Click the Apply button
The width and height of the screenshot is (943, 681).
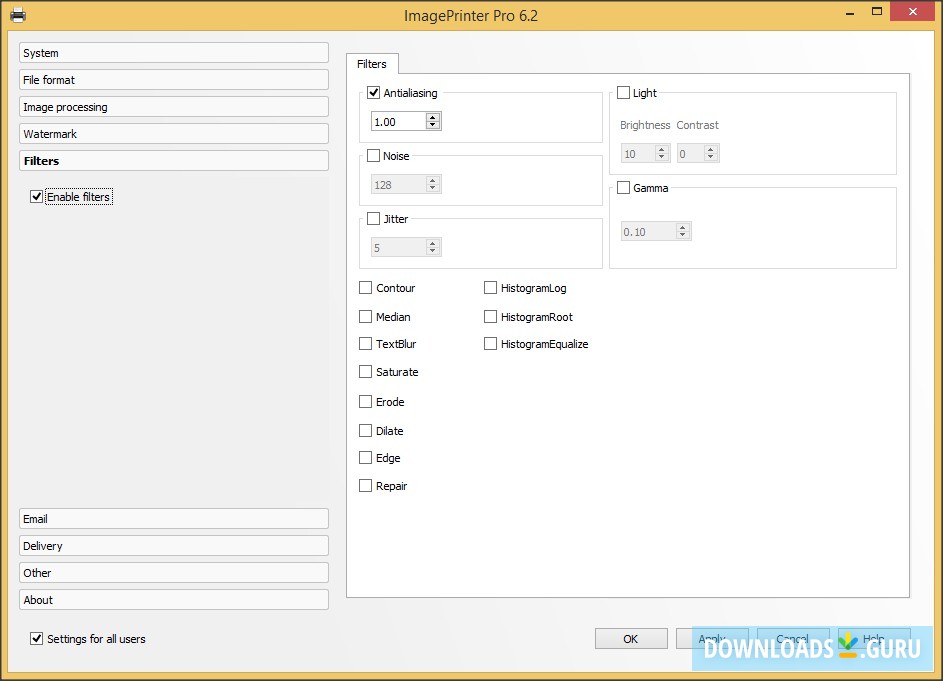coord(712,639)
